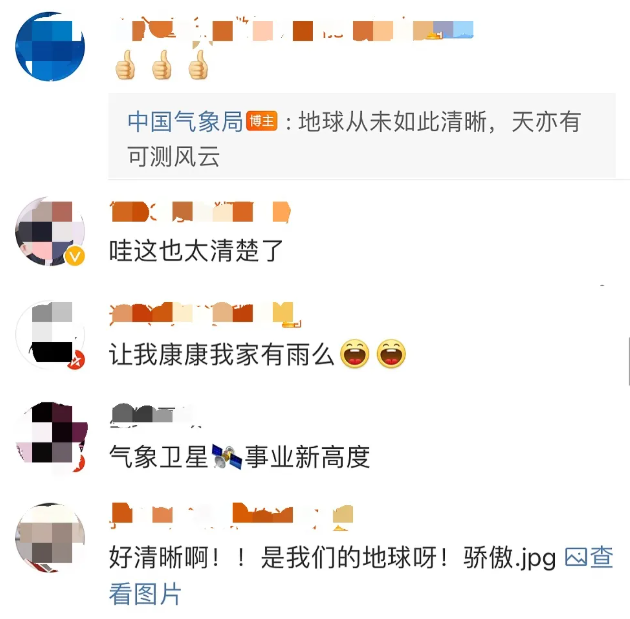Open avatar of the 好清晰啊 commenter

pos(50,537)
